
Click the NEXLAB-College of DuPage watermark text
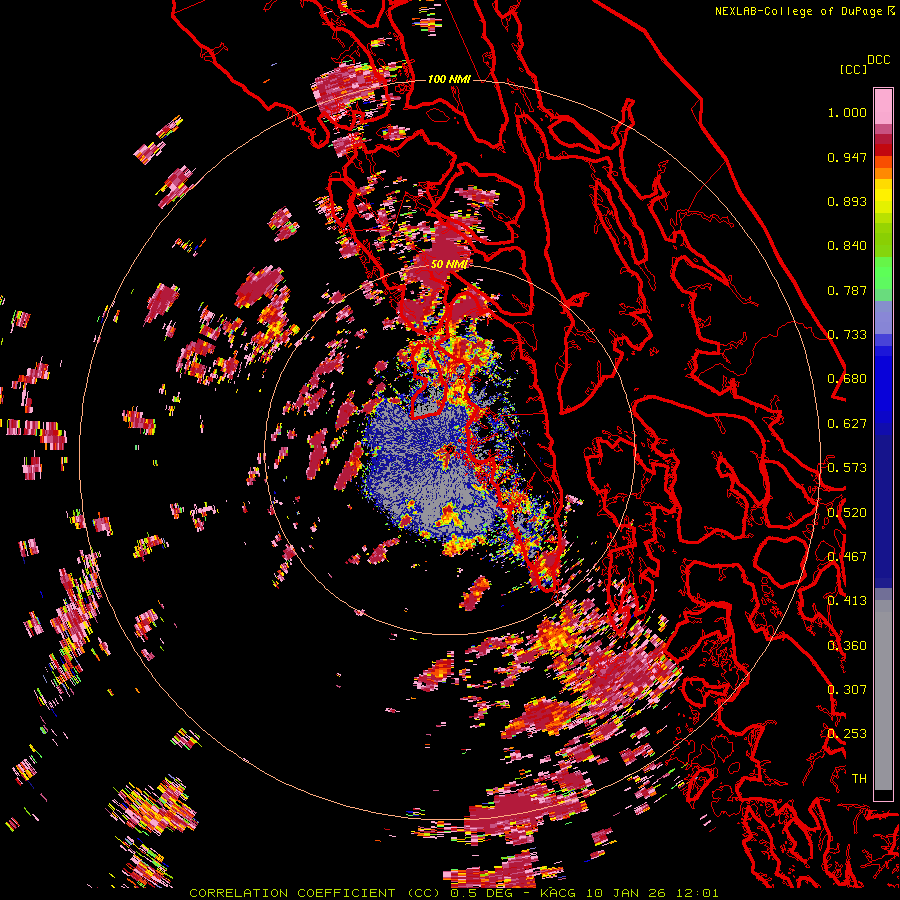point(805,11)
